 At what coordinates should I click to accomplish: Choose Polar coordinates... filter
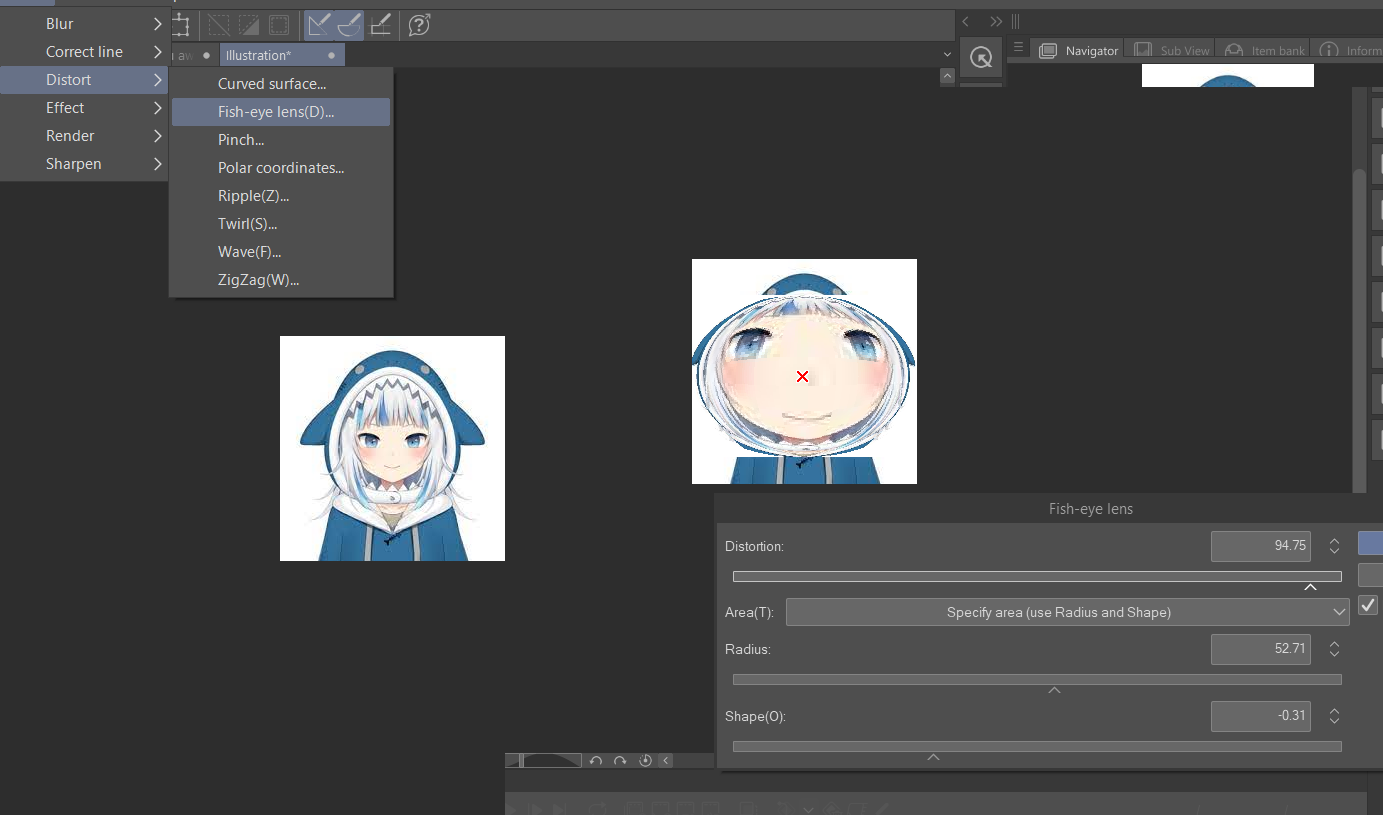click(x=280, y=168)
